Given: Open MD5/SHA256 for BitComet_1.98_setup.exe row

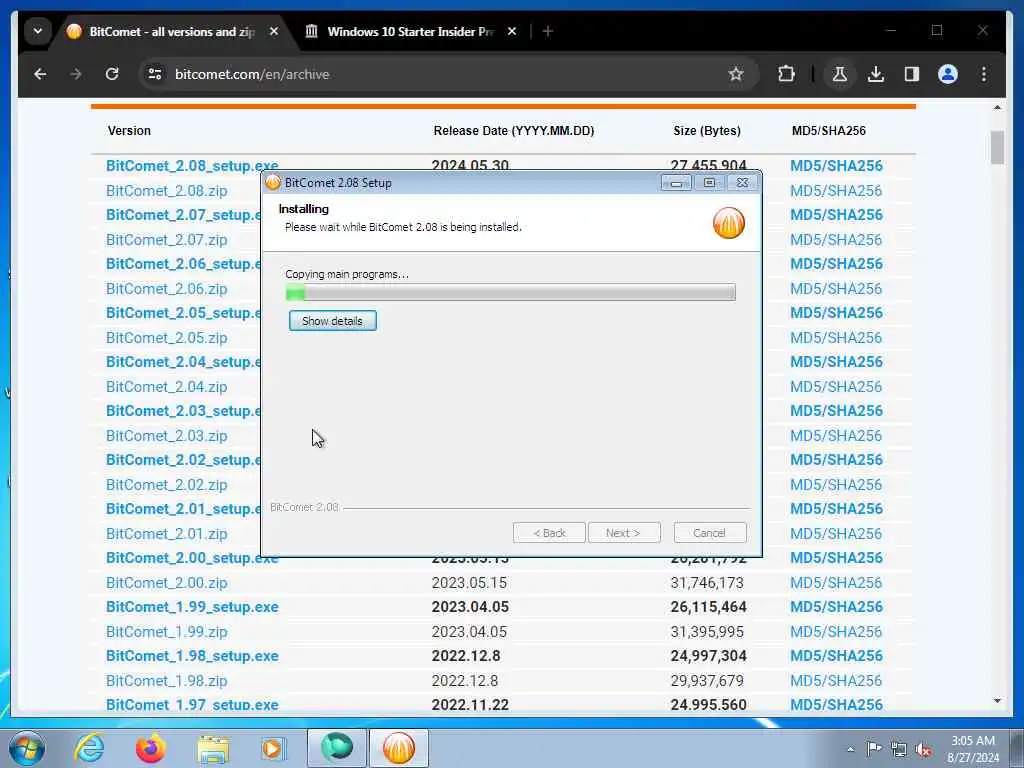Looking at the screenshot, I should point(837,656).
